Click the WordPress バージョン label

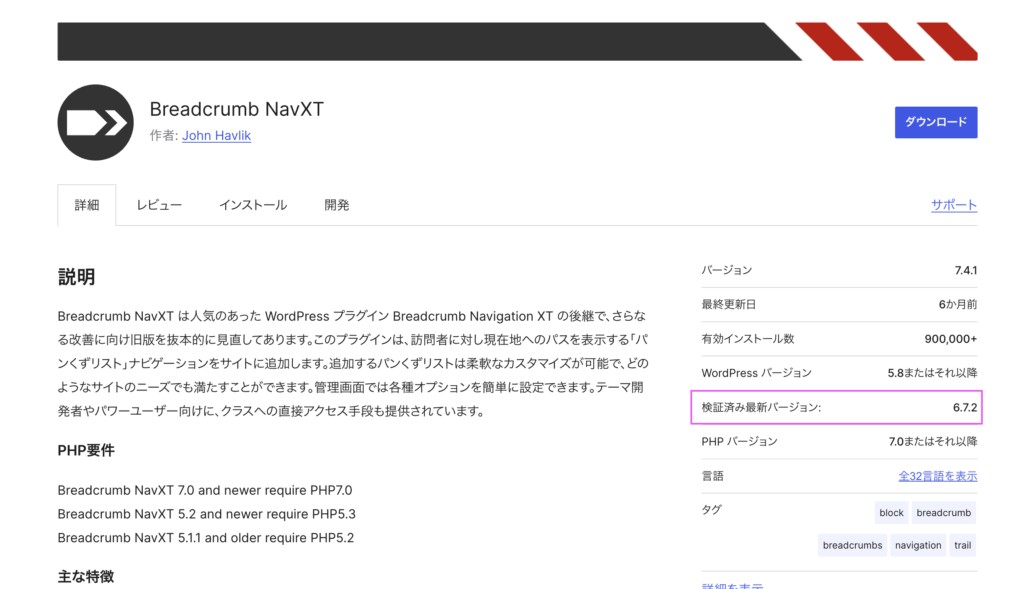click(x=756, y=373)
